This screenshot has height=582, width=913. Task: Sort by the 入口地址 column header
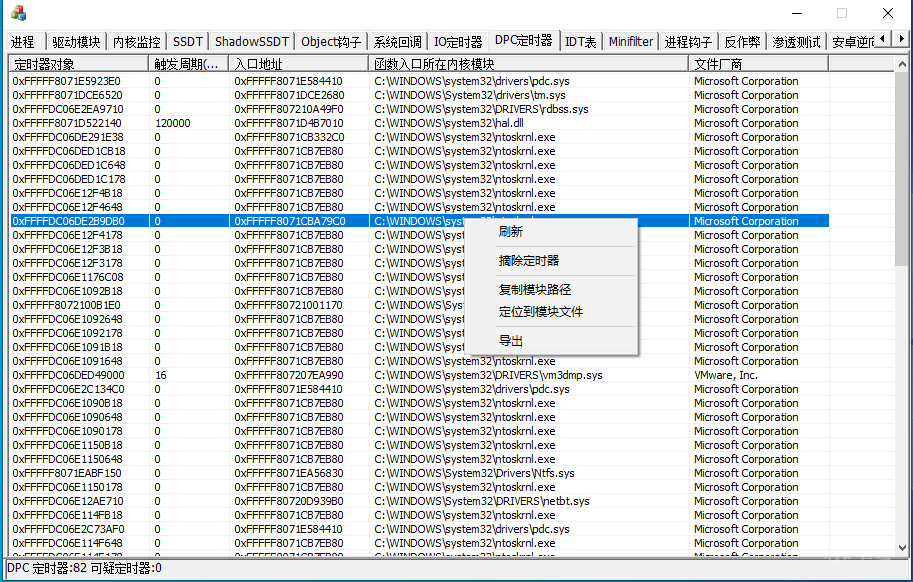click(299, 63)
